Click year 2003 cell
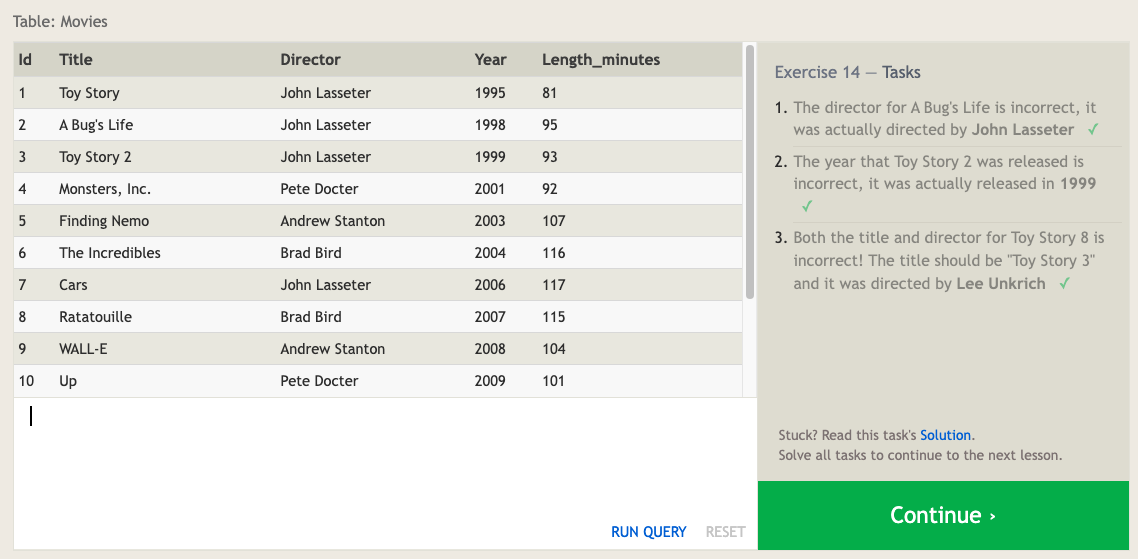 point(490,221)
